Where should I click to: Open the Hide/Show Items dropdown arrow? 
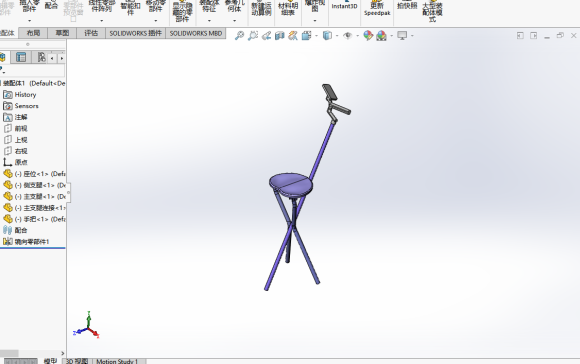click(357, 36)
